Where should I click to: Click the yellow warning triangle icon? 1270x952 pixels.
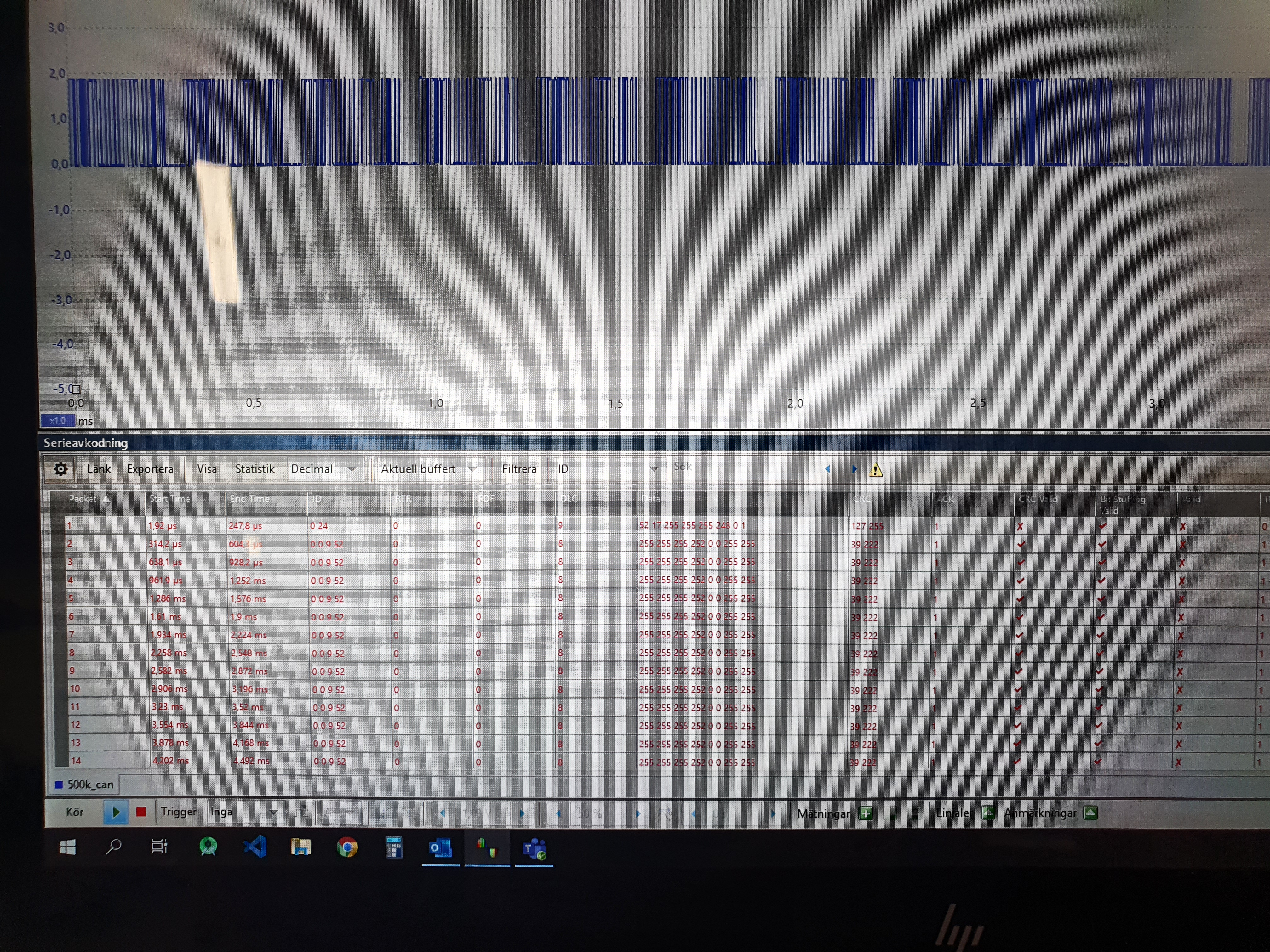pyautogui.click(x=876, y=470)
